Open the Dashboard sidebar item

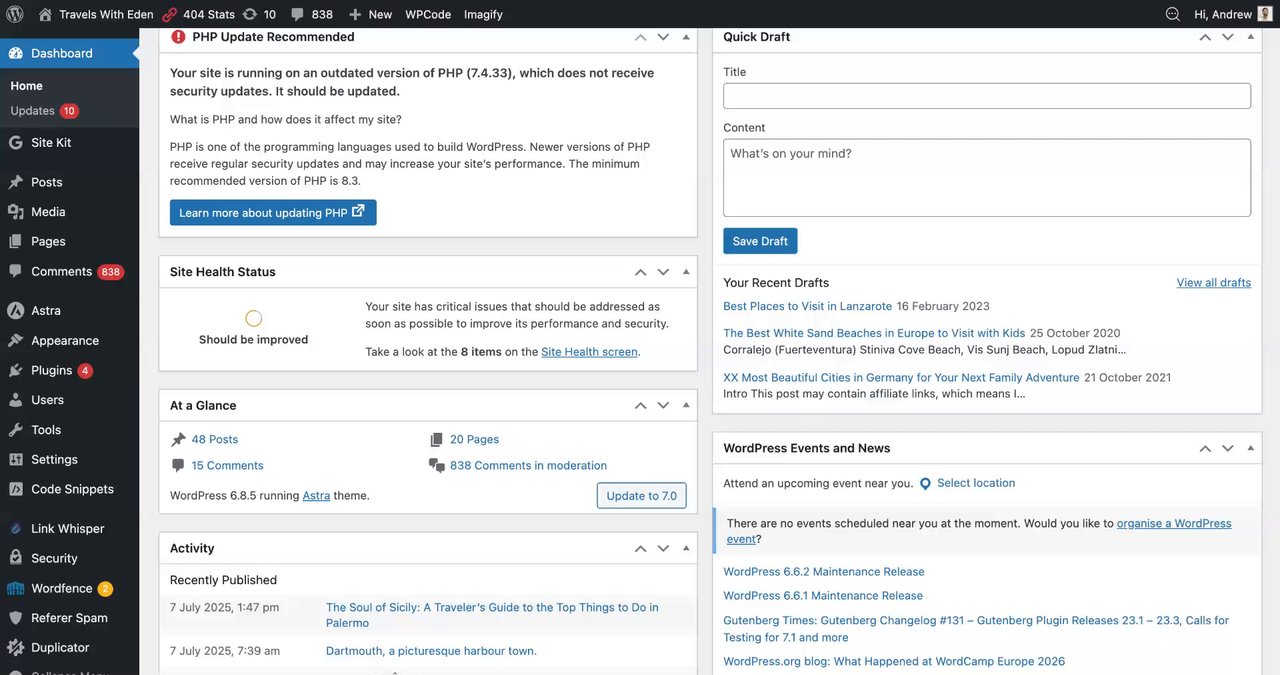70,53
